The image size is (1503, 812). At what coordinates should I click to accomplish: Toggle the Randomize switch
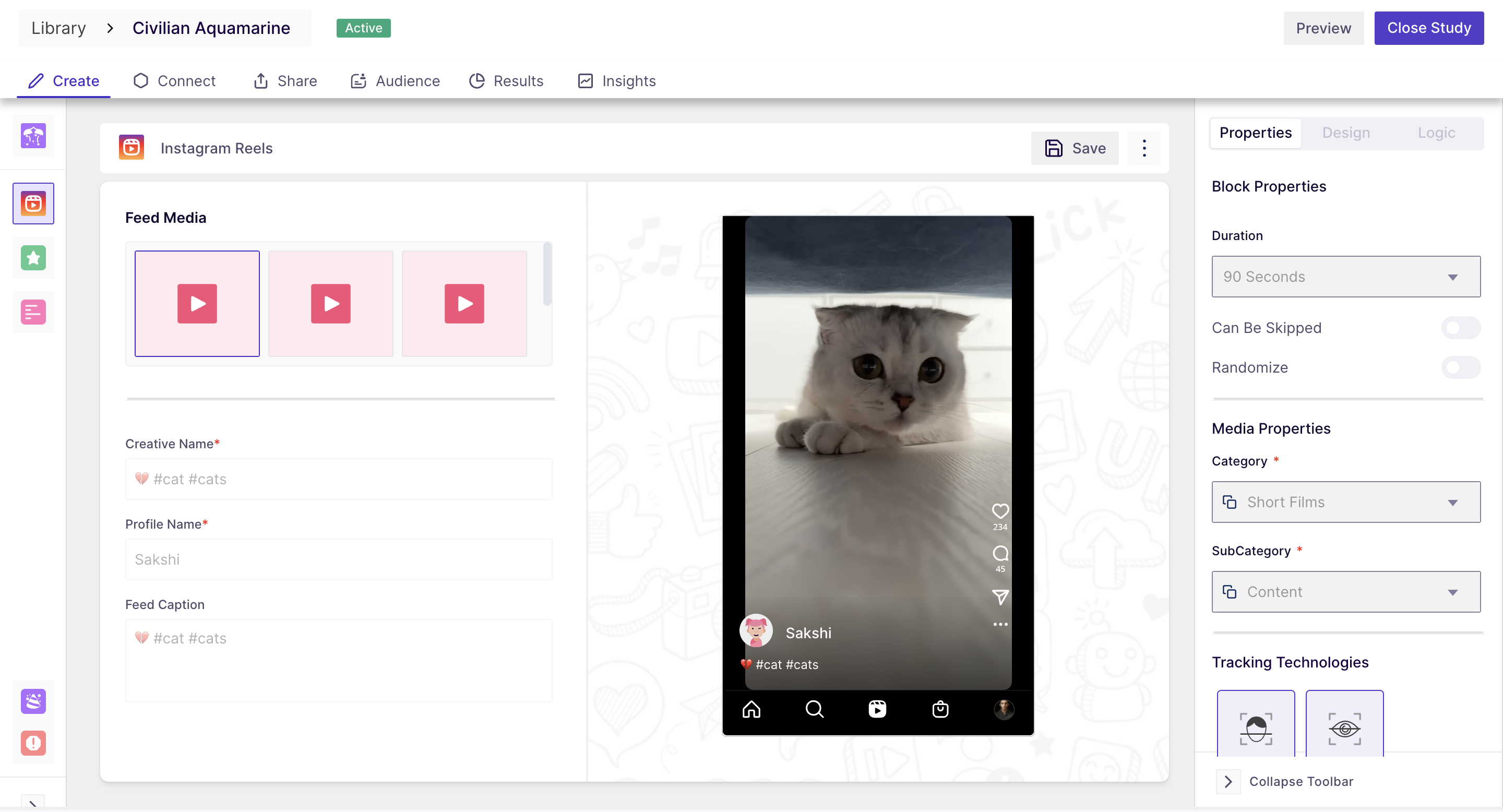coord(1461,367)
